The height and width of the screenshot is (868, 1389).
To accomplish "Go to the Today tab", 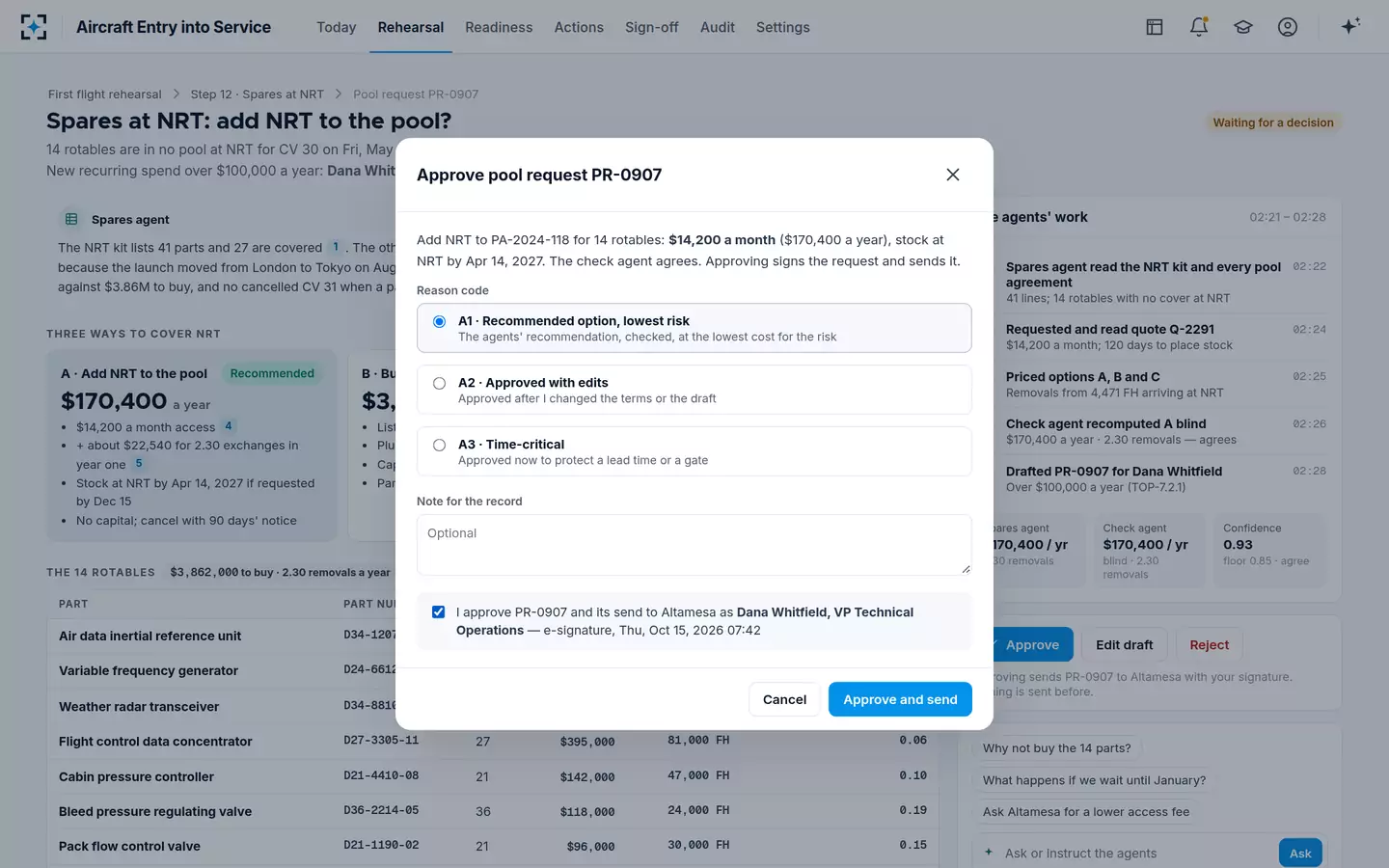I will pos(337,27).
